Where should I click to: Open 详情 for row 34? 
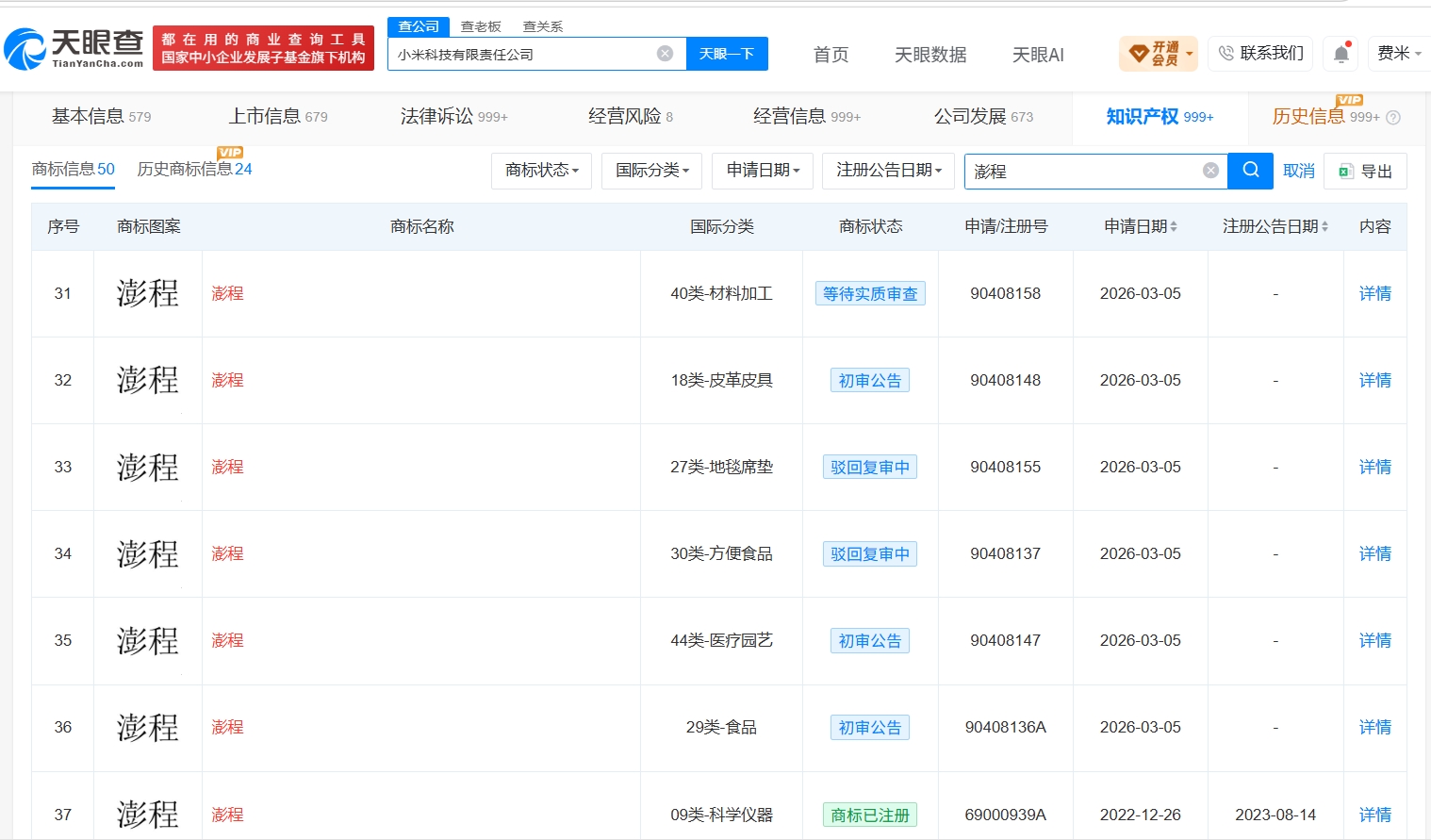coord(1375,553)
